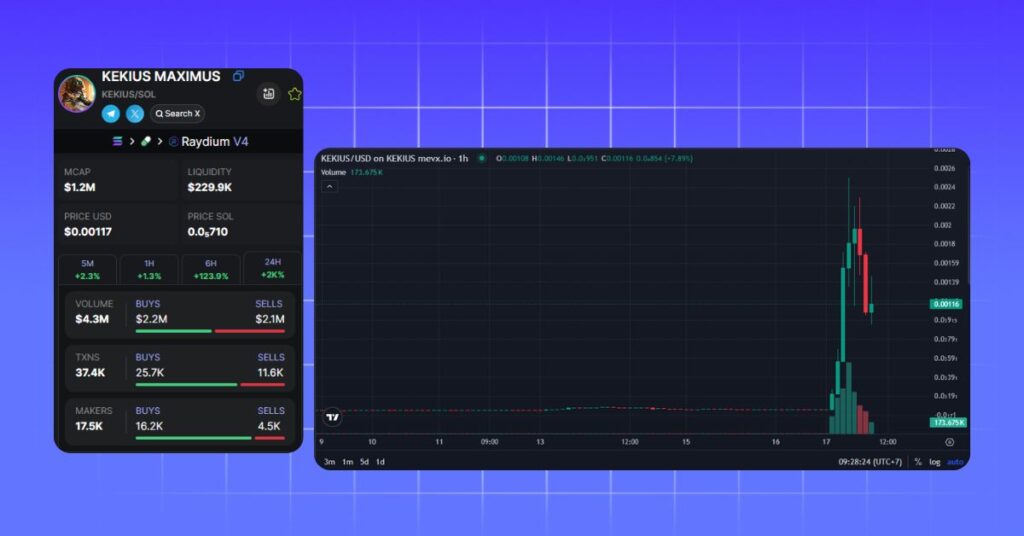Click the PRICE SOL value
The image size is (1024, 536).
[208, 232]
